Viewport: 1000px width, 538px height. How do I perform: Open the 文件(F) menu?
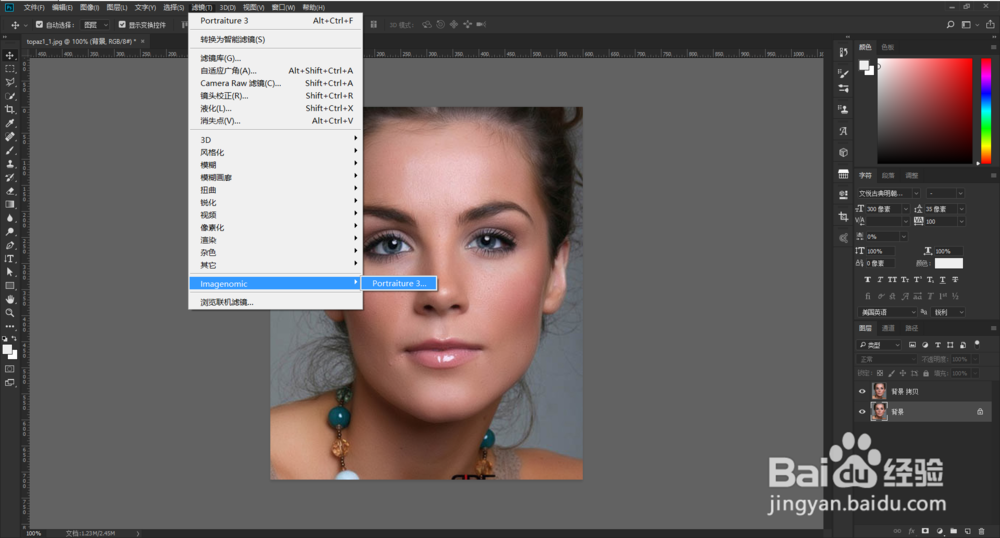(34, 8)
